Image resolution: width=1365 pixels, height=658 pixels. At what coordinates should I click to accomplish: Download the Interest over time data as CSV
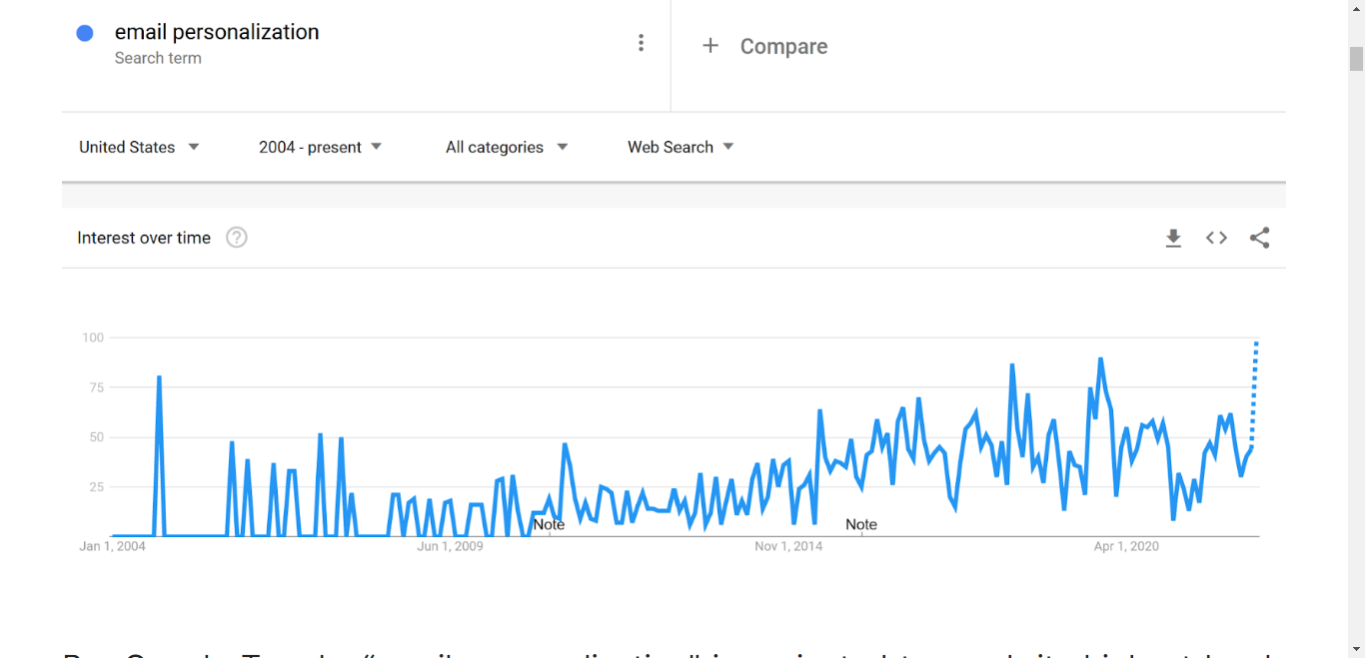(1173, 238)
